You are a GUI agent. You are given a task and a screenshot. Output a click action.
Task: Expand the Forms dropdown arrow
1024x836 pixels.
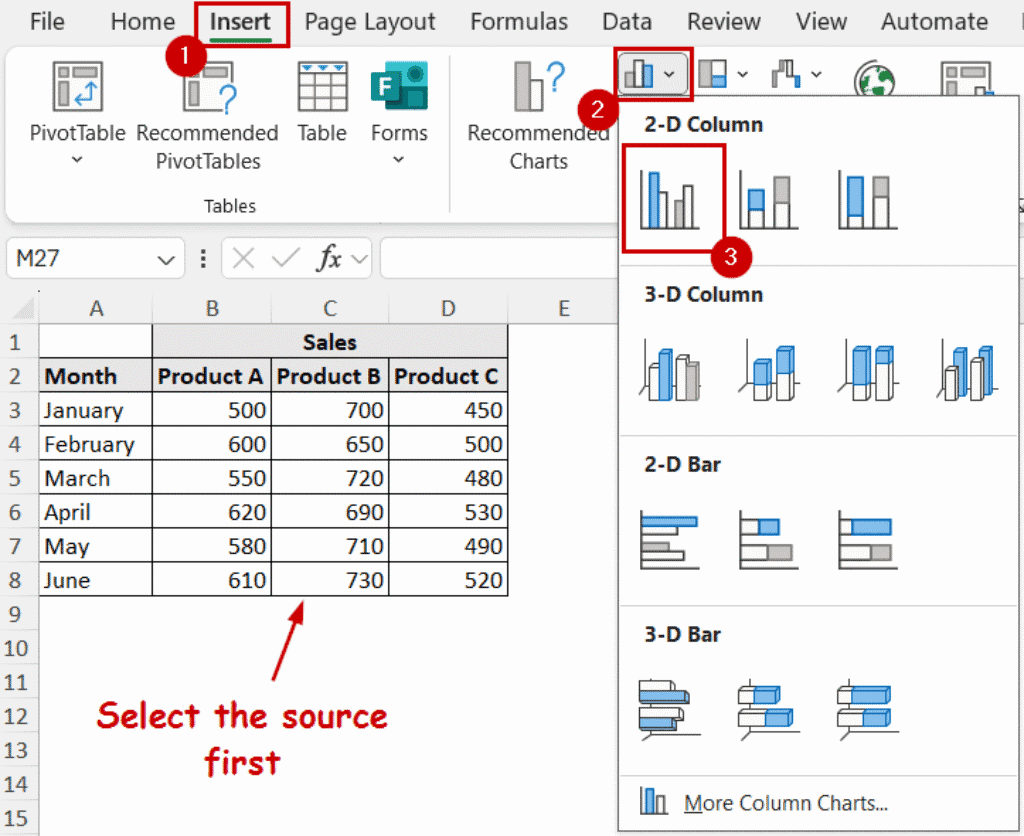399,160
